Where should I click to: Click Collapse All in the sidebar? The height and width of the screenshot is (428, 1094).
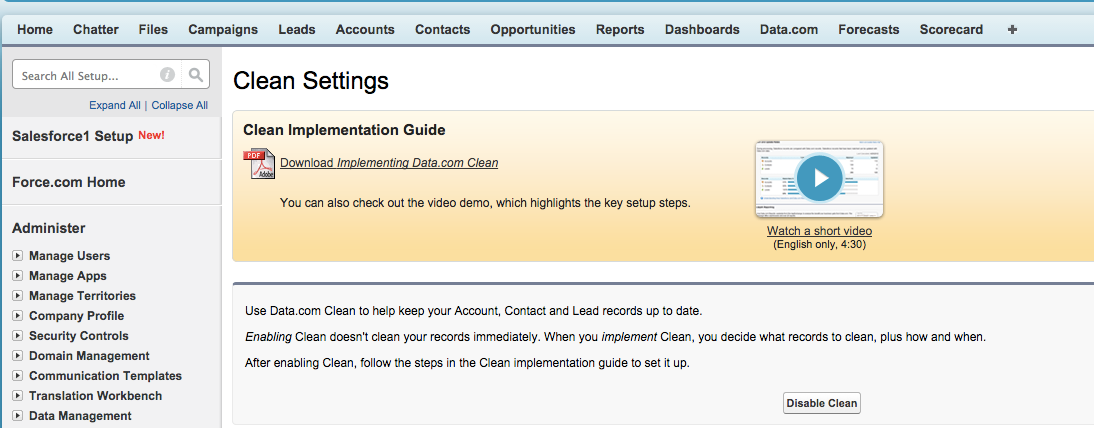coord(180,105)
